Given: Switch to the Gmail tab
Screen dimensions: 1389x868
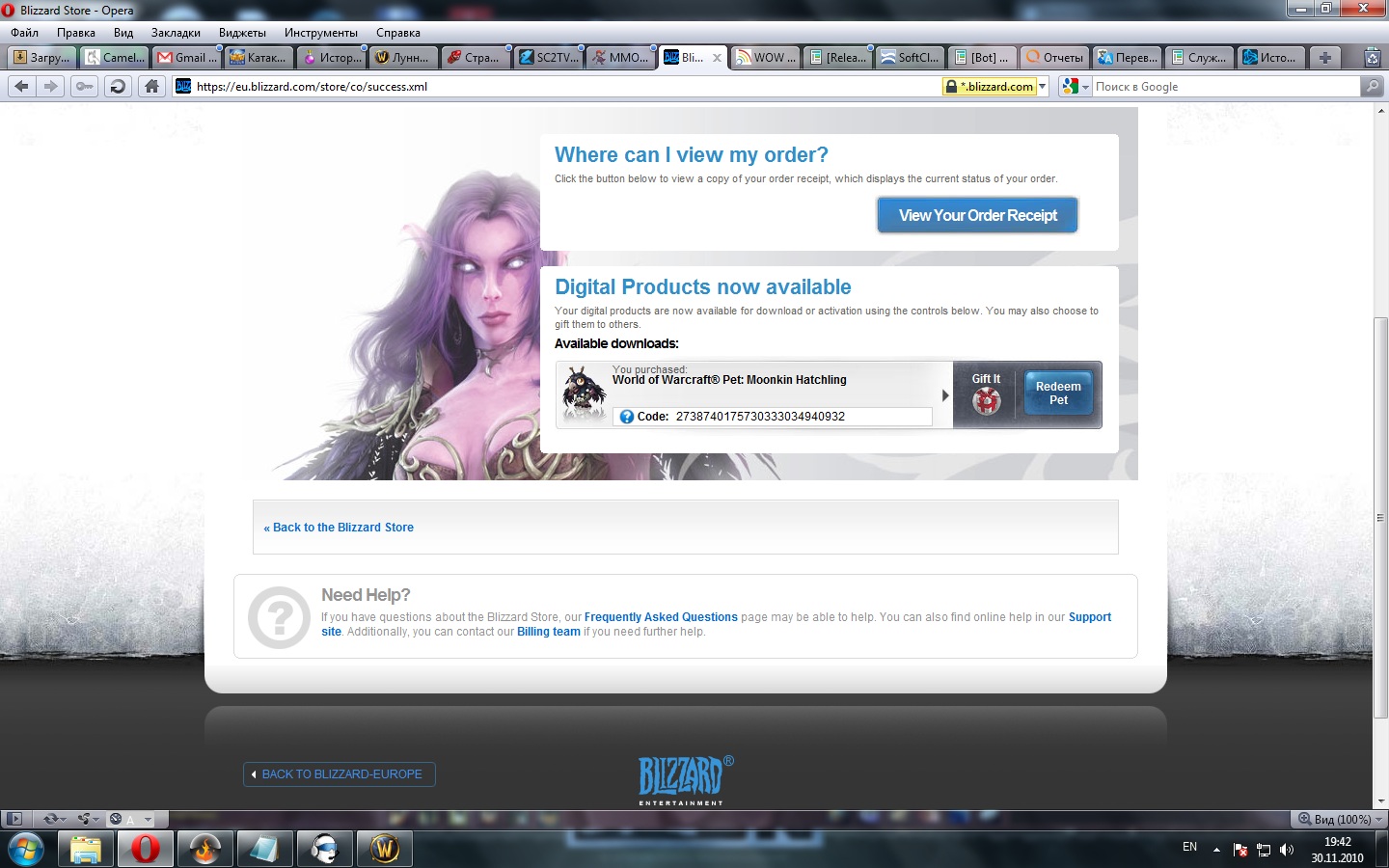Looking at the screenshot, I should [x=188, y=57].
